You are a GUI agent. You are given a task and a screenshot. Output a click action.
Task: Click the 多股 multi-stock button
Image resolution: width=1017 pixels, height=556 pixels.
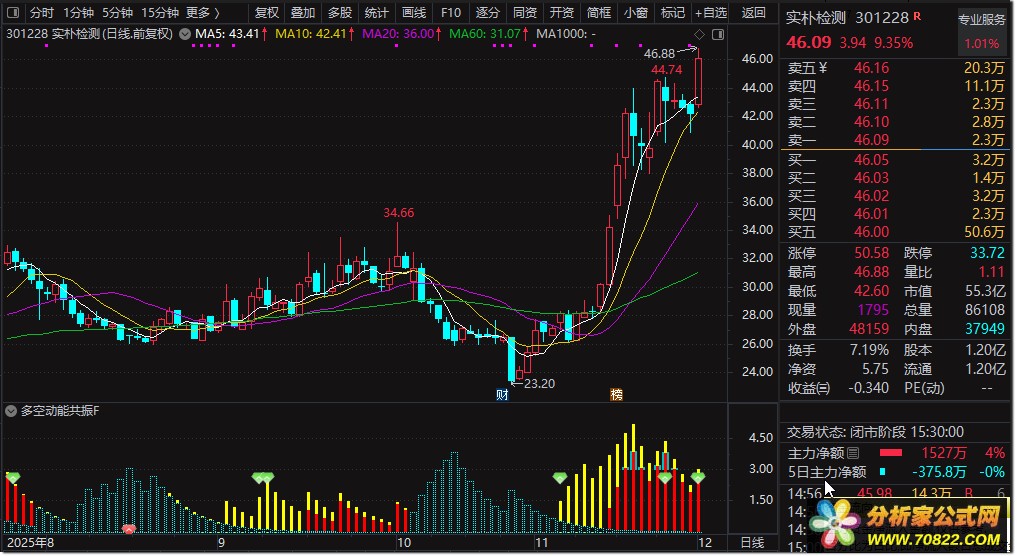[340, 12]
